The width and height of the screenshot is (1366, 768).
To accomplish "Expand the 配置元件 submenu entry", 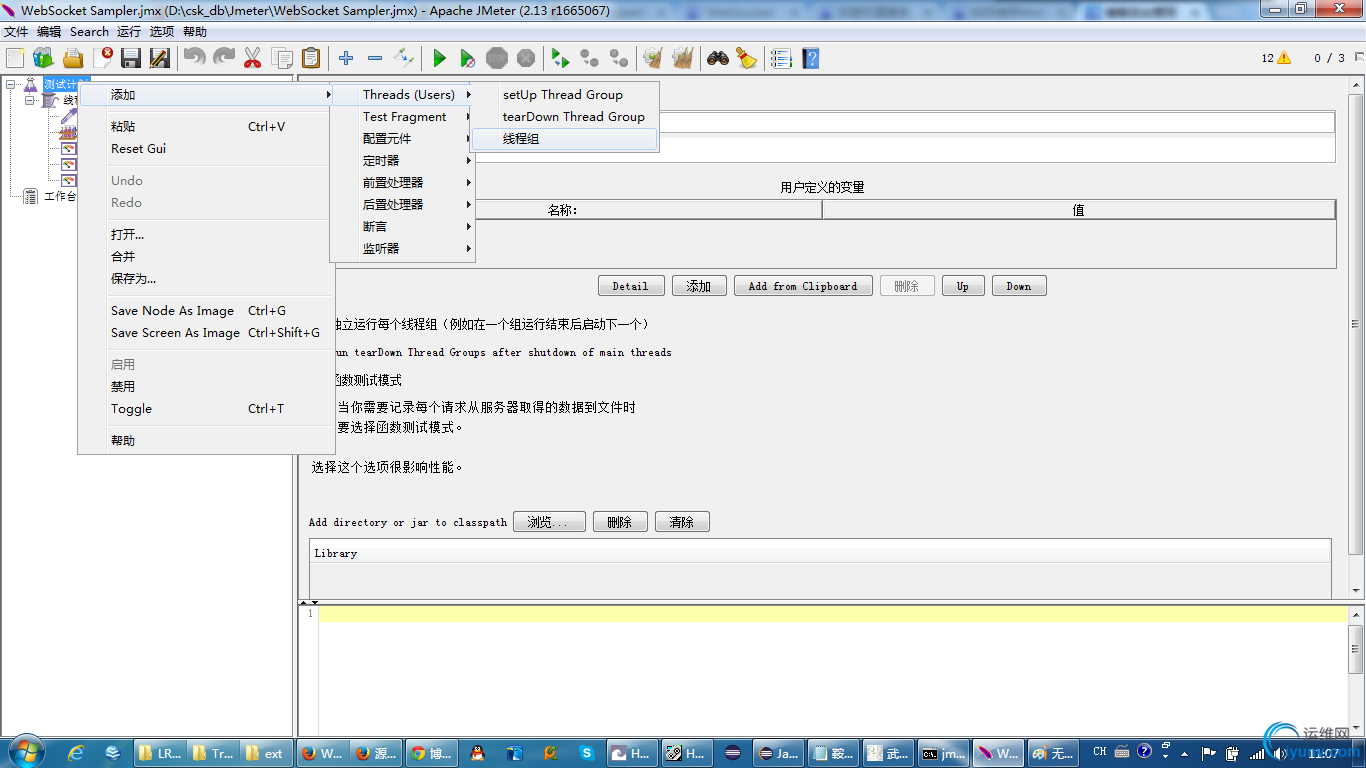I will [x=402, y=139].
